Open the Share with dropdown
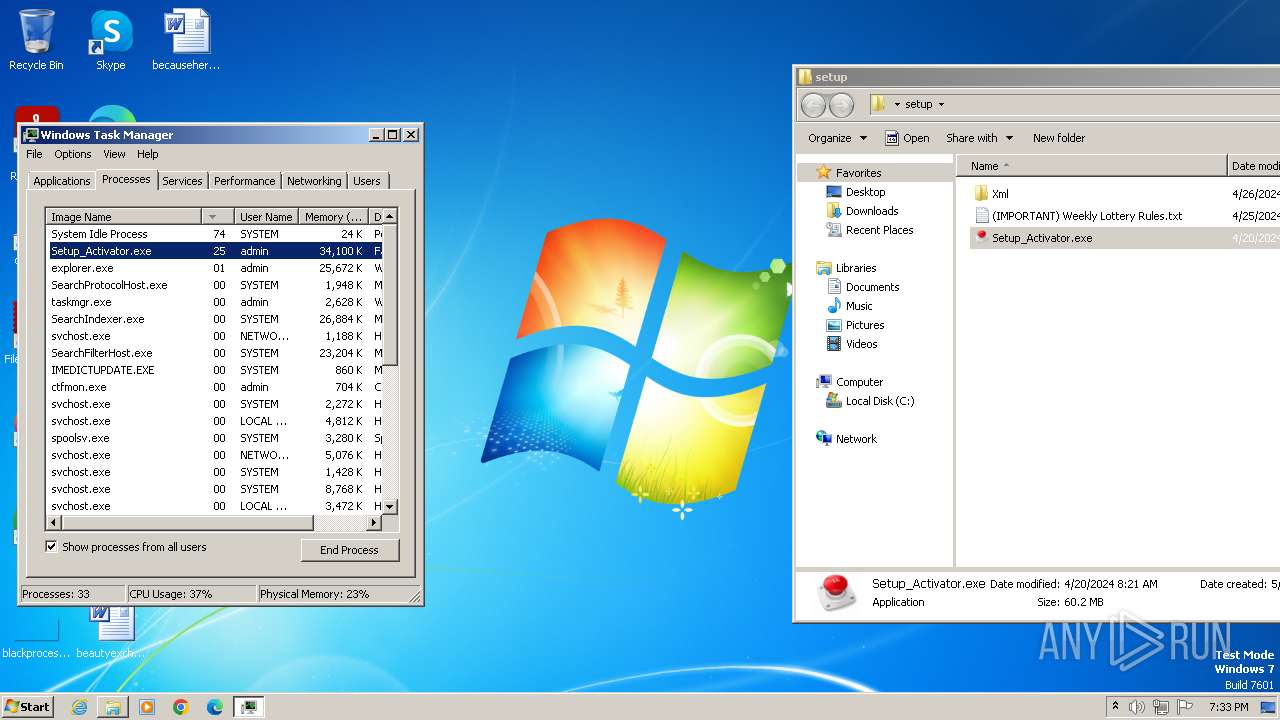The width and height of the screenshot is (1280, 720). tap(980, 138)
